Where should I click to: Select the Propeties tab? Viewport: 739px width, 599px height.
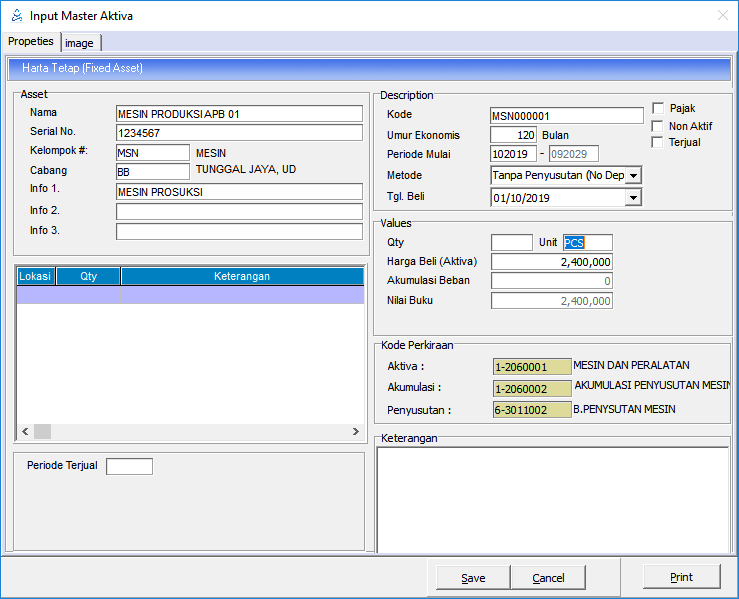pos(31,42)
